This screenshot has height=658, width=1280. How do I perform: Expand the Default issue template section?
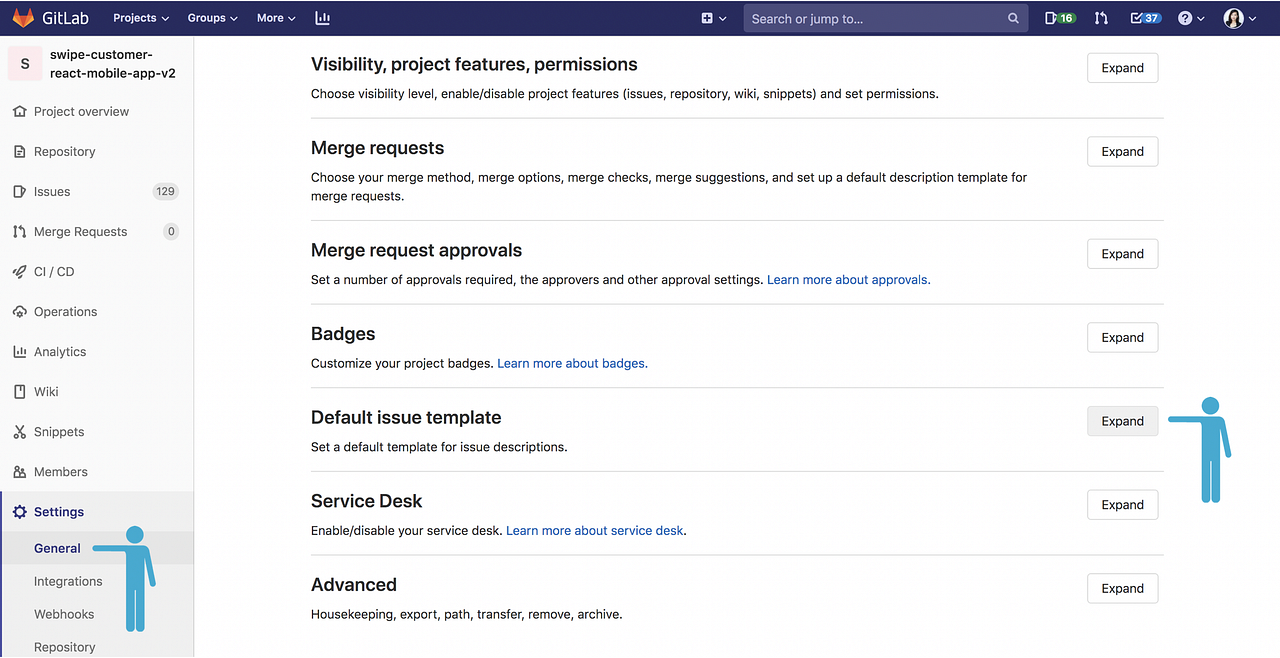coord(1122,421)
